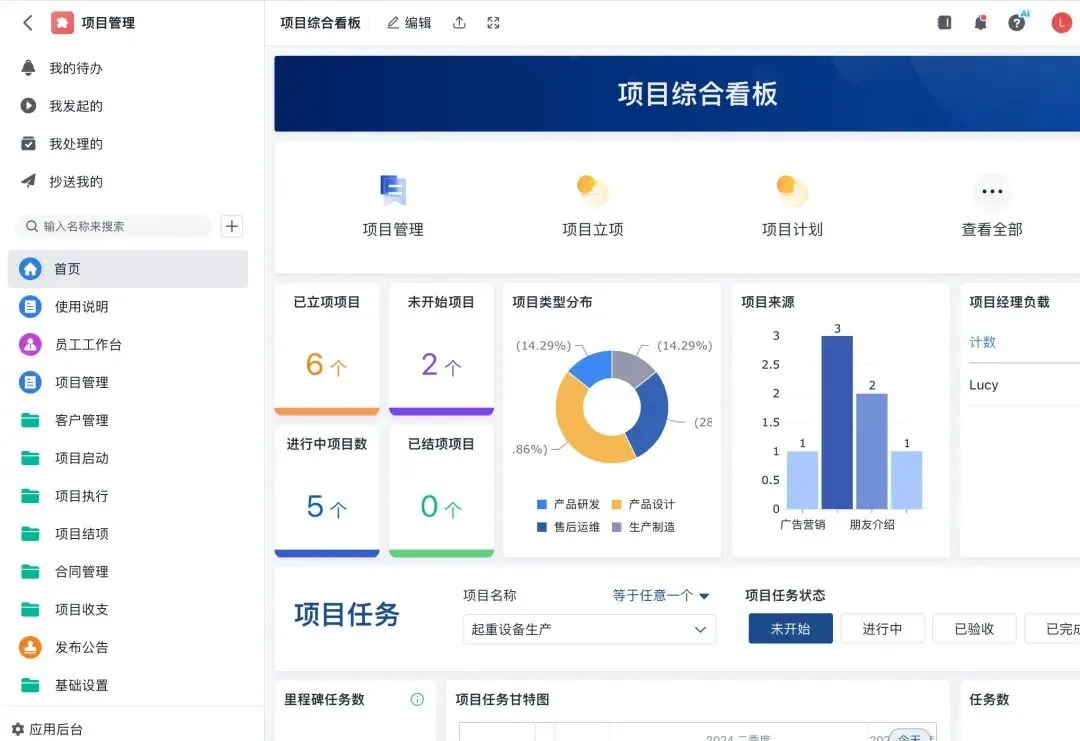Screen dimensions: 1080x741
Task: Open the 项目管理 blue shortcut icon
Action: pos(393,190)
